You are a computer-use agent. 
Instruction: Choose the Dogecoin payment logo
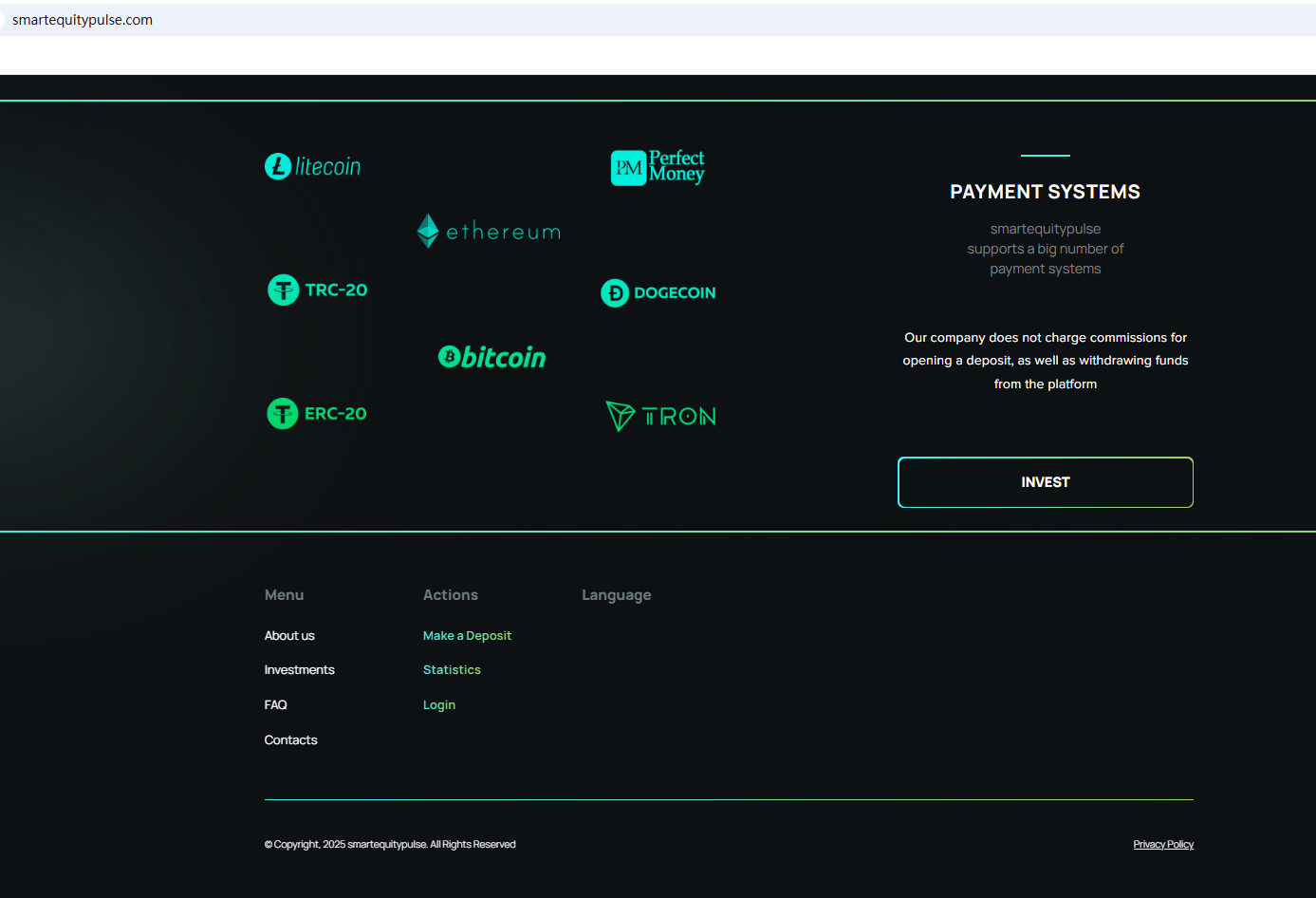(x=658, y=293)
